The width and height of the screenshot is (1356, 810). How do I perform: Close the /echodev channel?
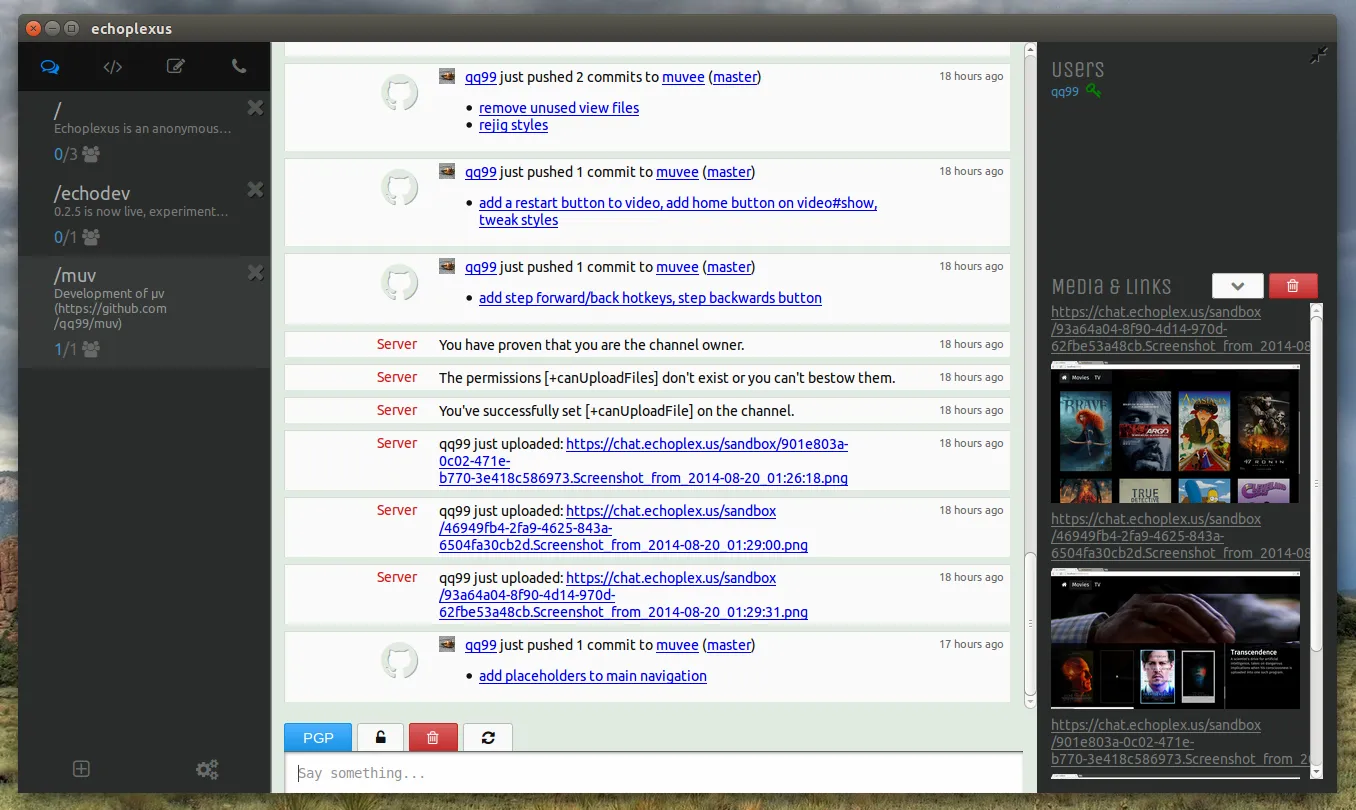[255, 189]
